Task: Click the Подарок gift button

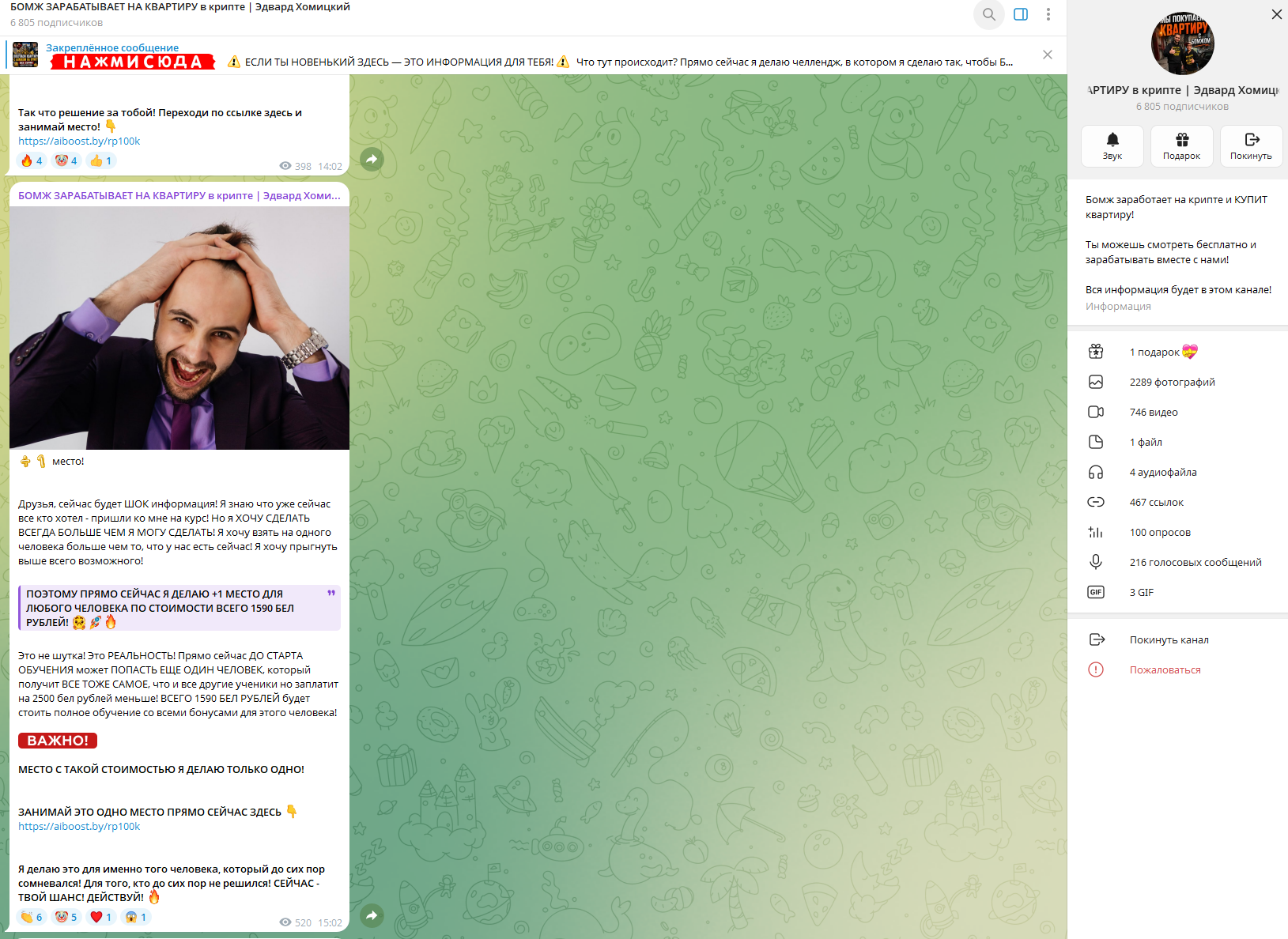Action: click(x=1182, y=145)
